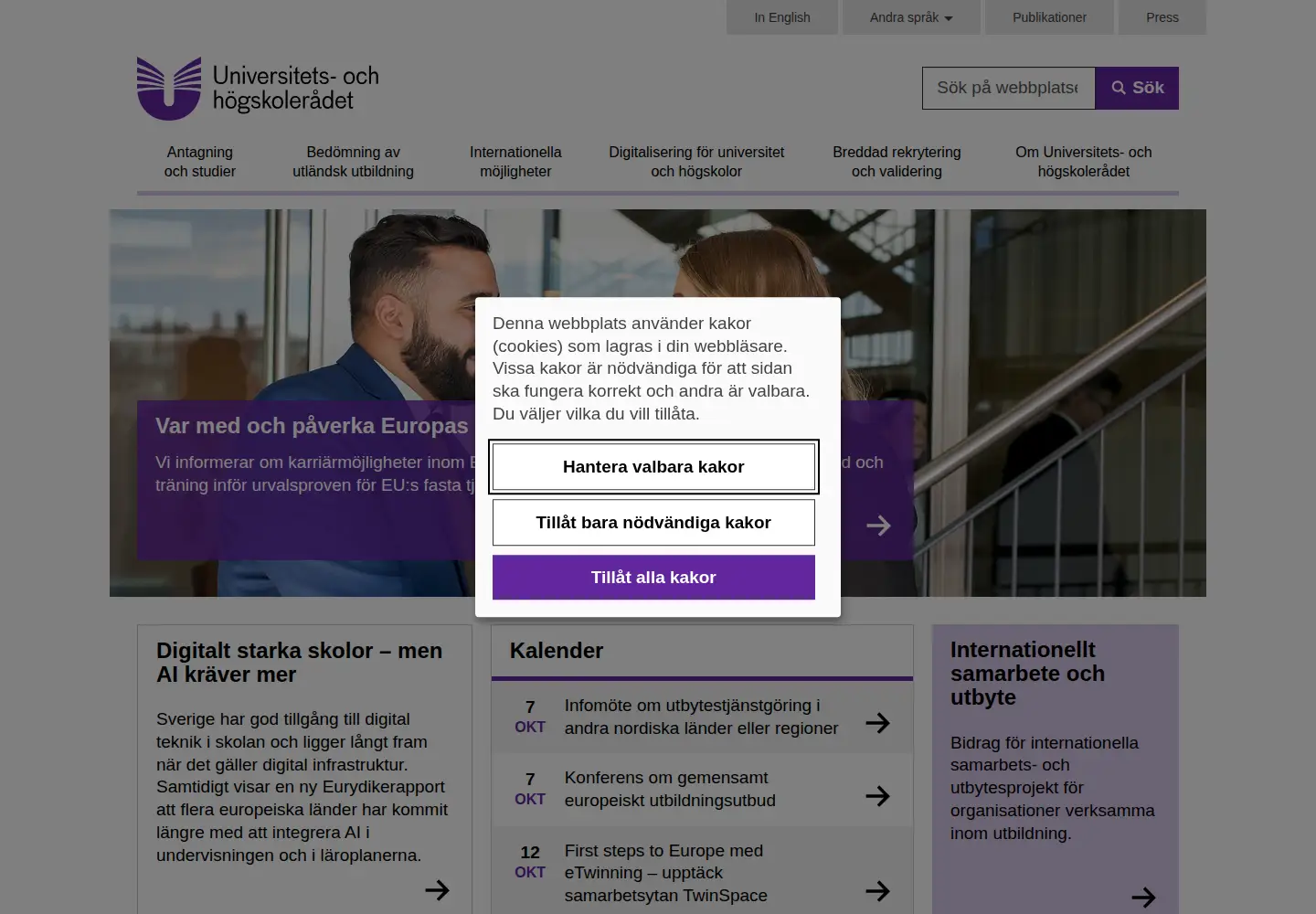Click Tillåt alla kakor button
The height and width of the screenshot is (914, 1316).
(x=653, y=578)
